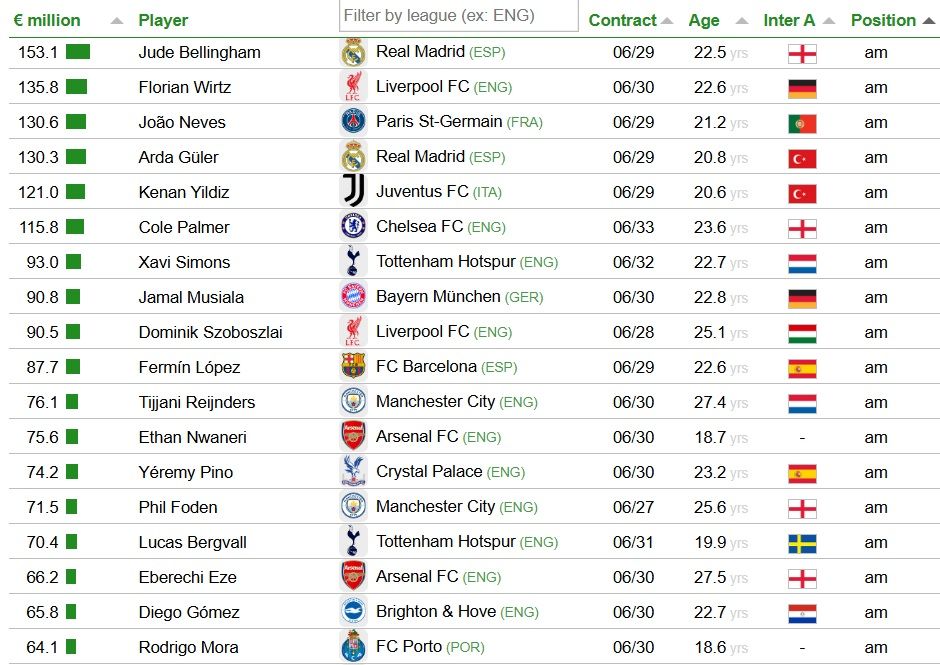
Task: Sort by Inter A column arrow
Action: click(x=829, y=21)
